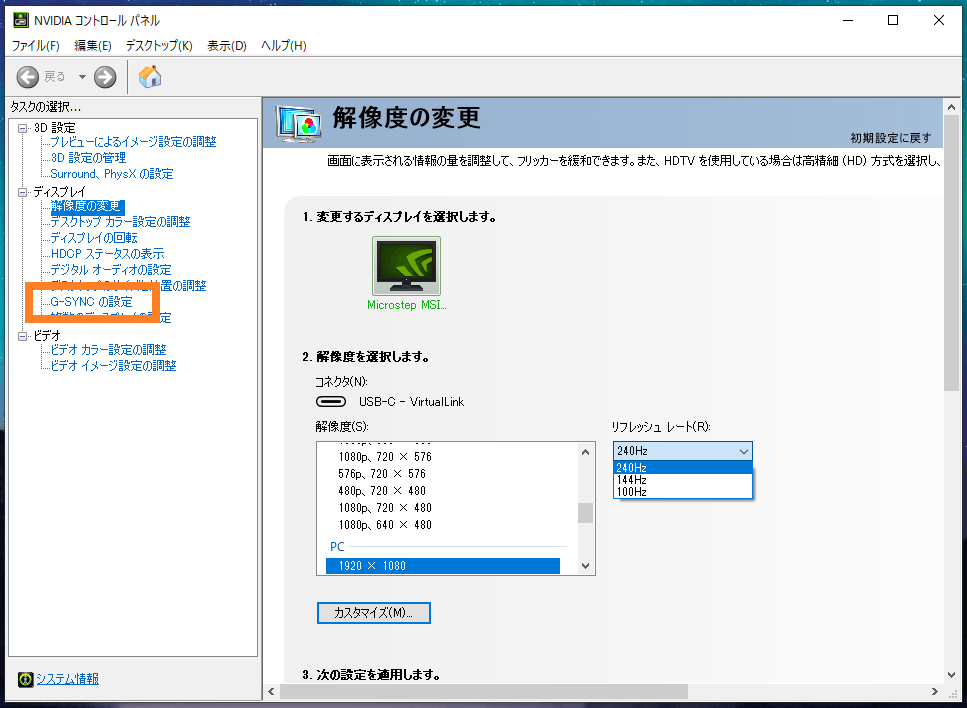
Task: Open ビデオ カラー設定の調整
Action: (109, 350)
